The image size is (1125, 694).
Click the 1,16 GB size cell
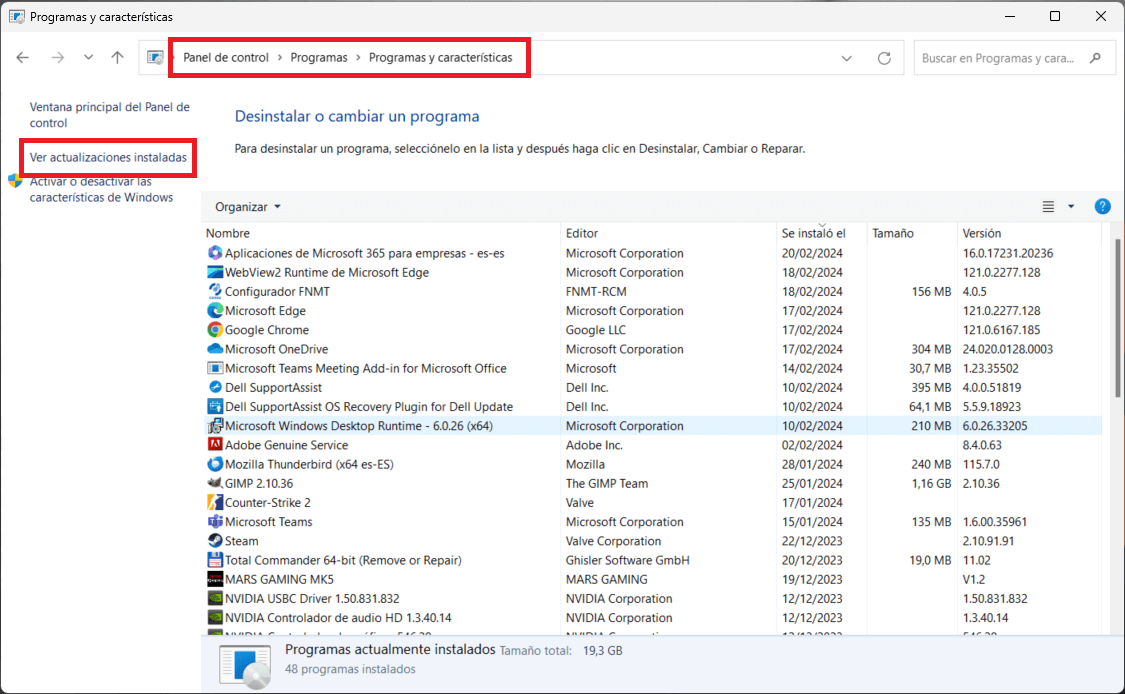tap(931, 483)
